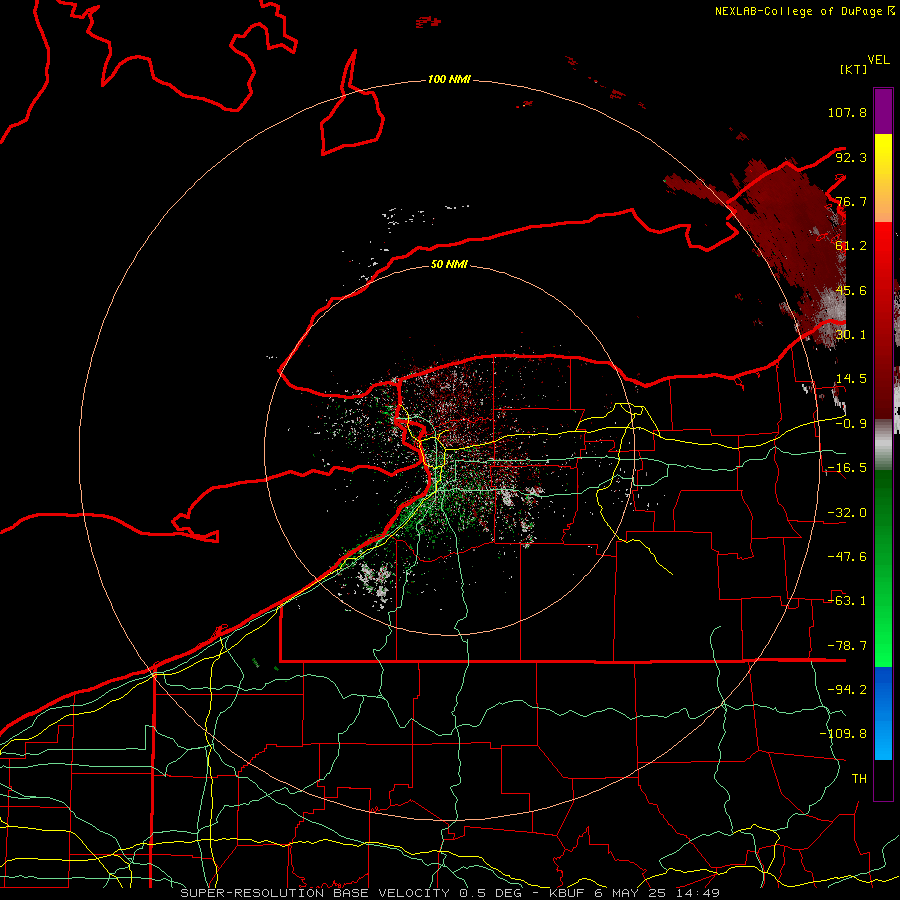This screenshot has height=900, width=900.
Task: Select the -16.5 scale value
Action: pos(847,468)
